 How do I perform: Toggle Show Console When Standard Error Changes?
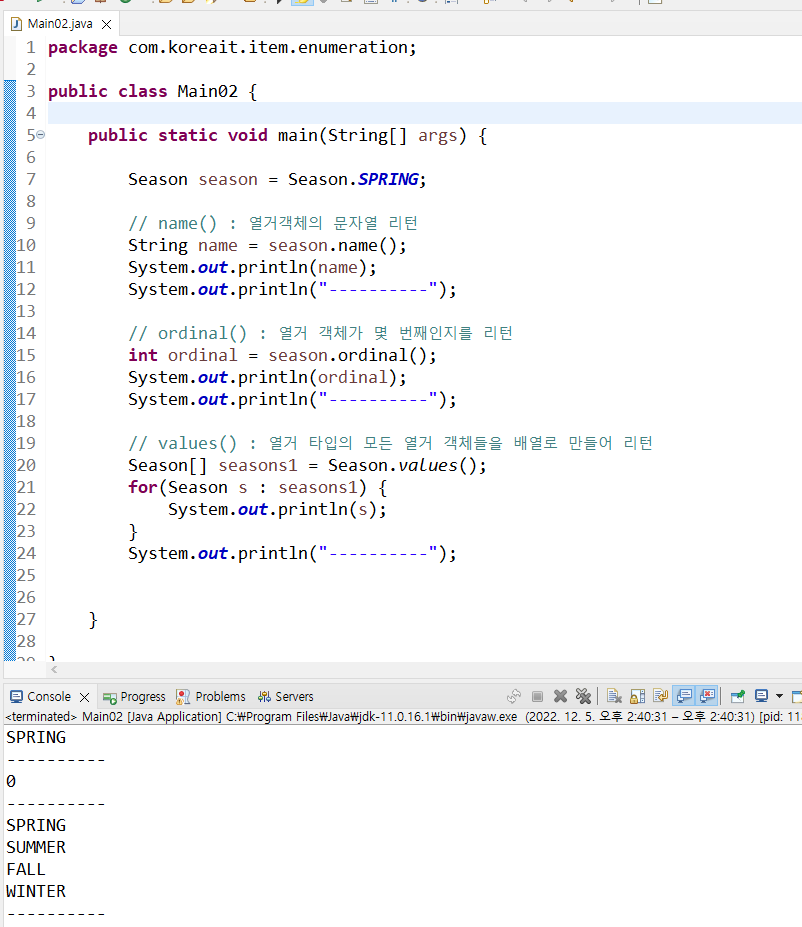707,696
